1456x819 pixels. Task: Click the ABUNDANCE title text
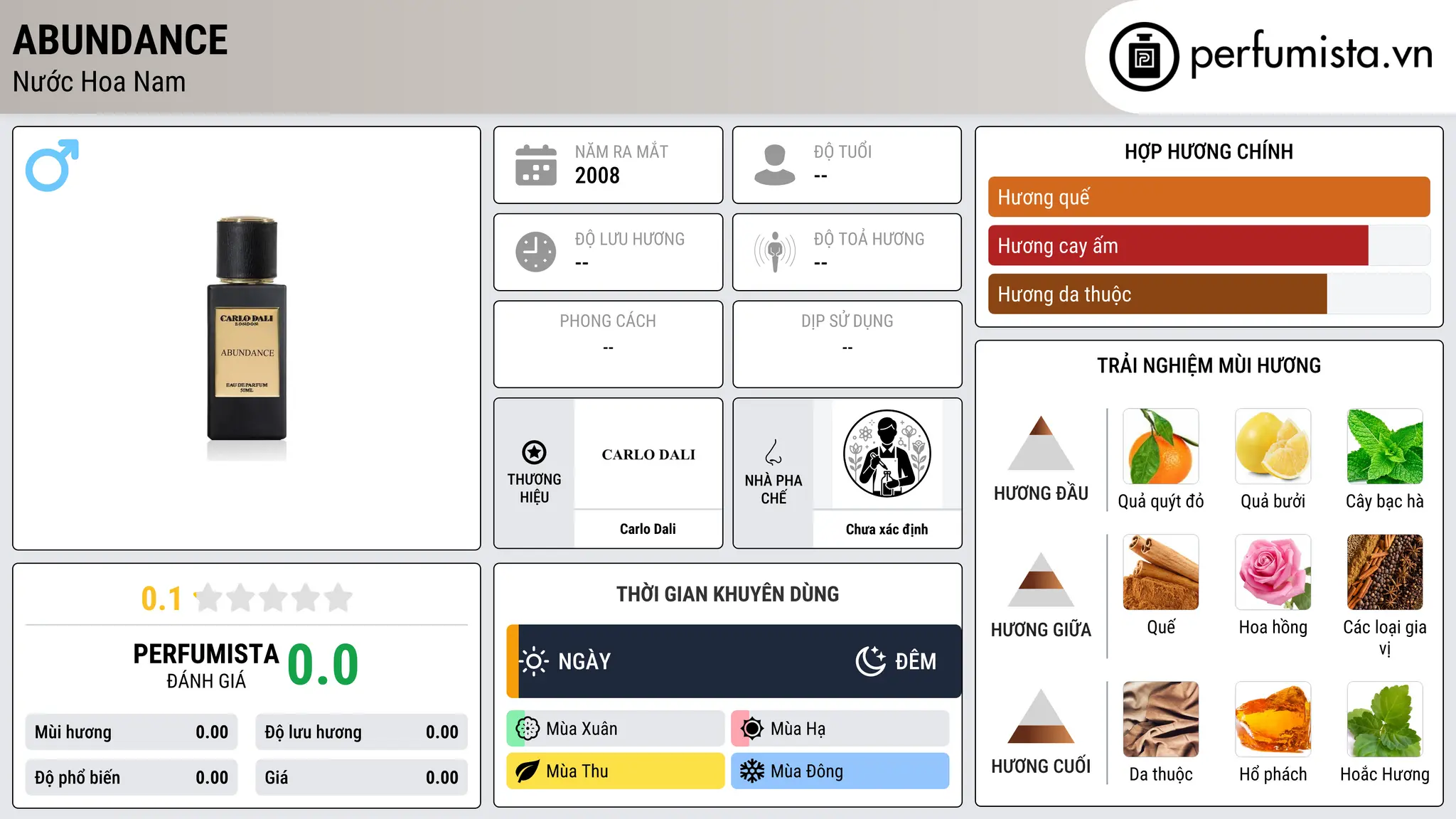tap(120, 40)
